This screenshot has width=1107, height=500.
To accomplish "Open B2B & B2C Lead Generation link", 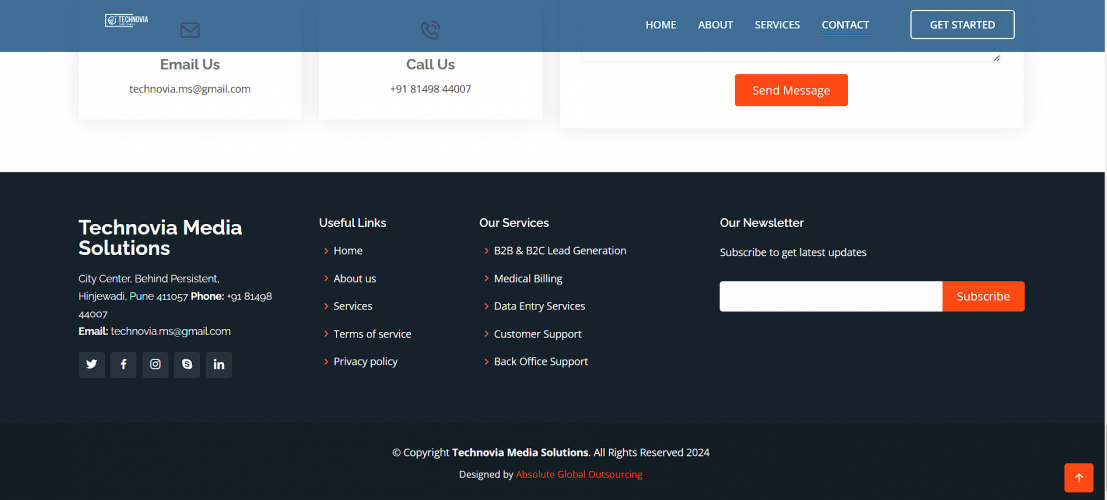I will click(560, 251).
